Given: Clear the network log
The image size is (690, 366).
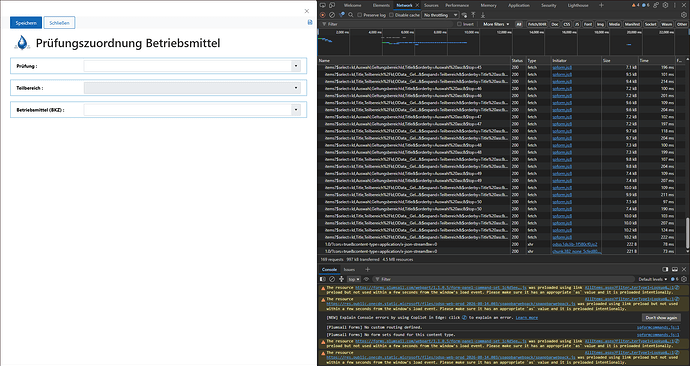Looking at the screenshot, I should coord(332,15).
